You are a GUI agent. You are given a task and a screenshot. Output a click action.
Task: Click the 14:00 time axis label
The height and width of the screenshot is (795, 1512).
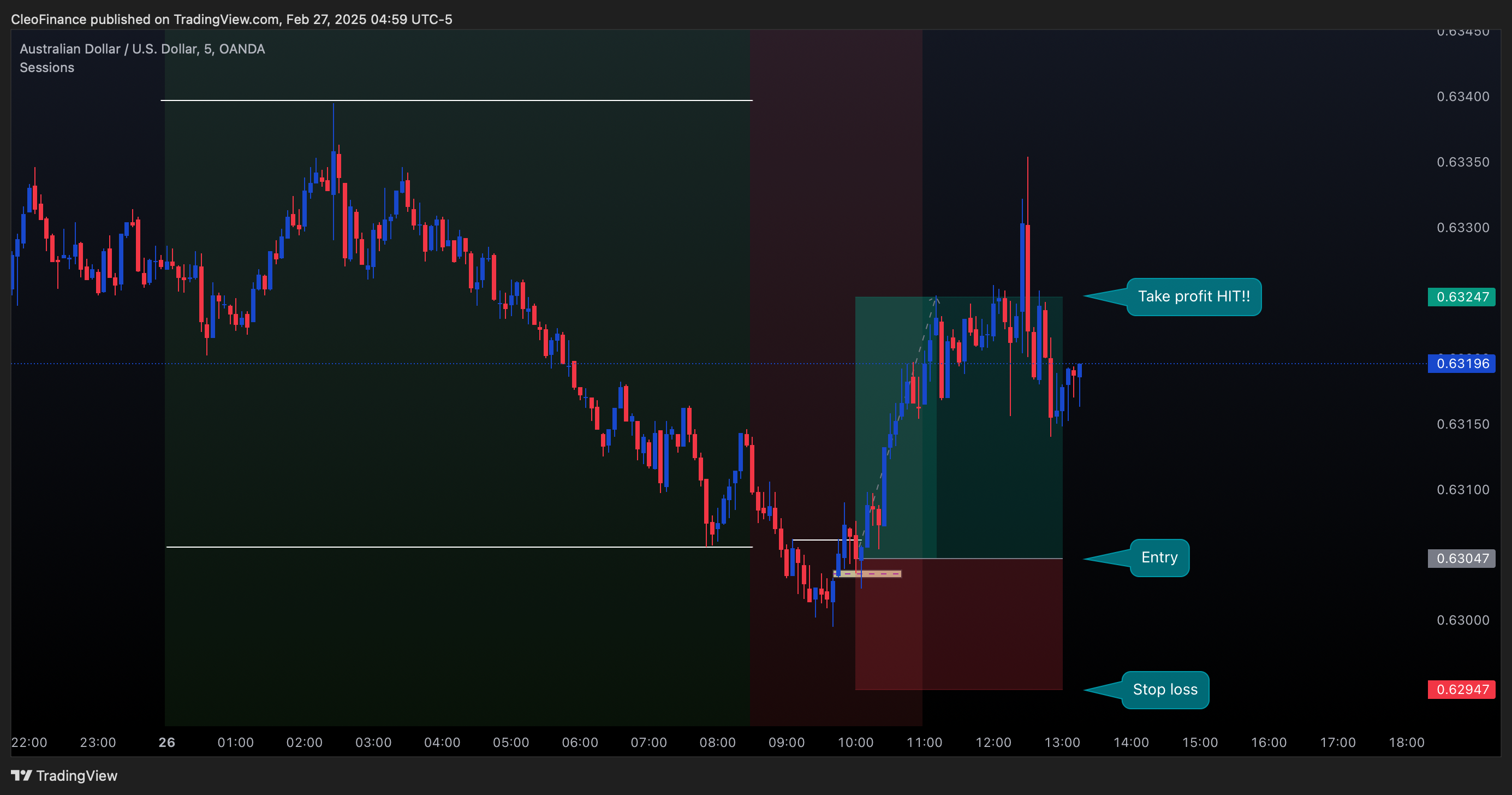pos(1131,742)
